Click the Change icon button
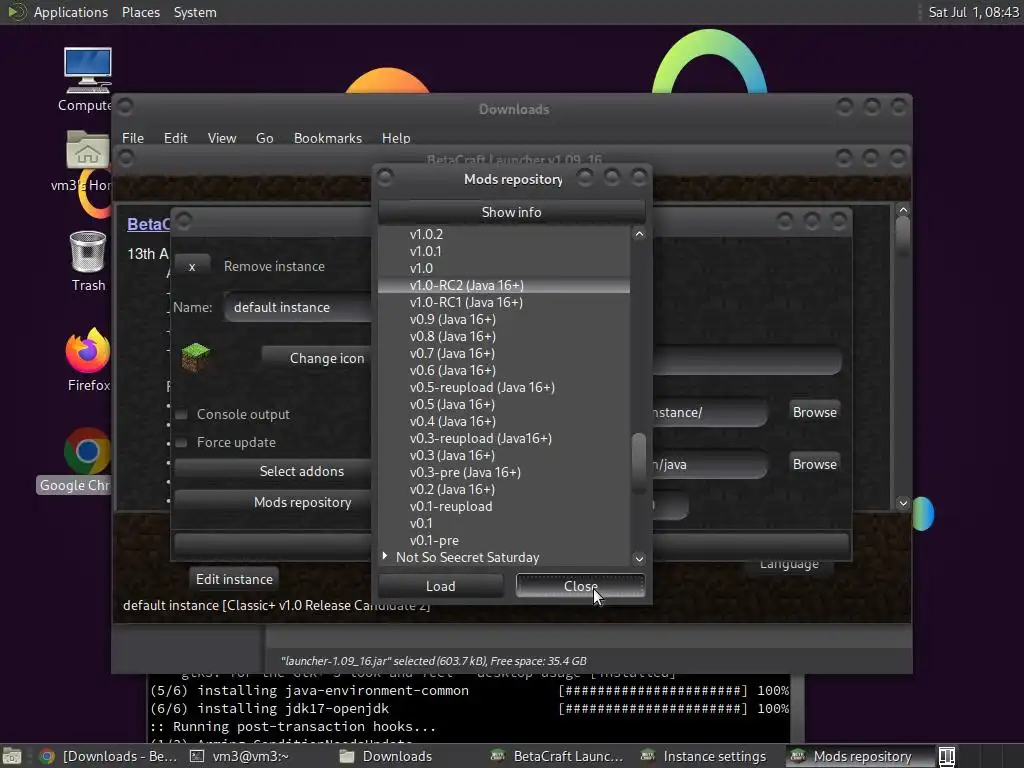Screen dimensions: 1024x768 coord(319,358)
